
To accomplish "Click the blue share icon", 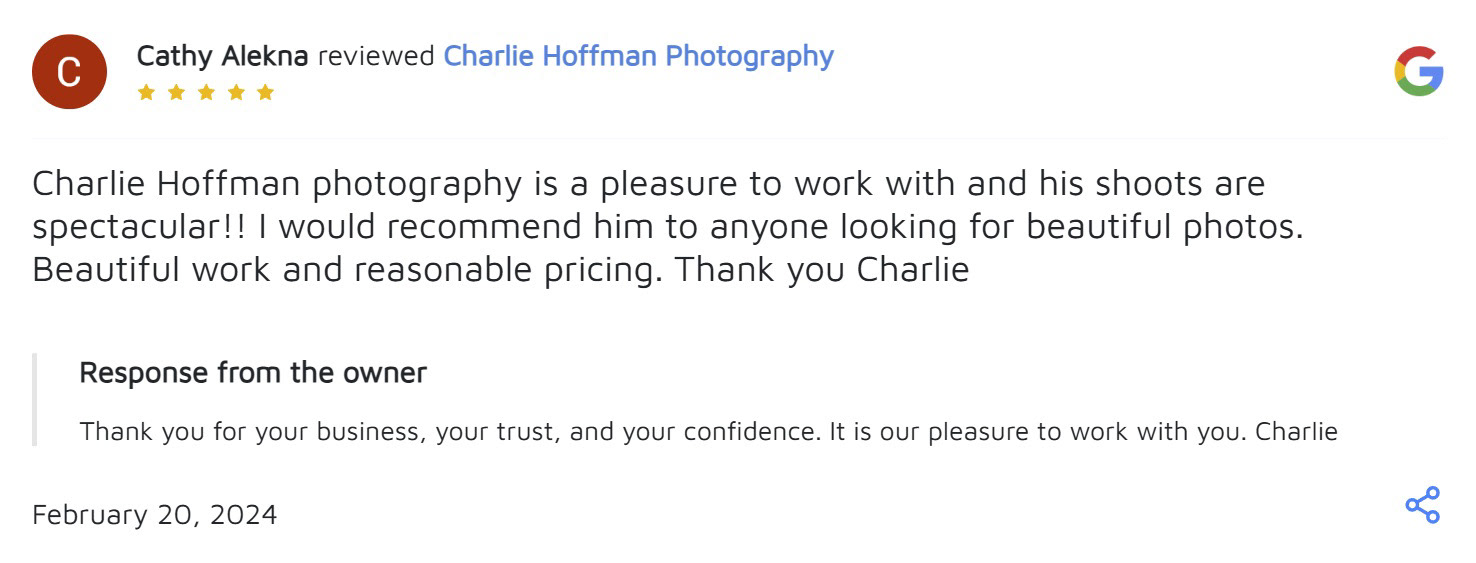I will click(1422, 505).
